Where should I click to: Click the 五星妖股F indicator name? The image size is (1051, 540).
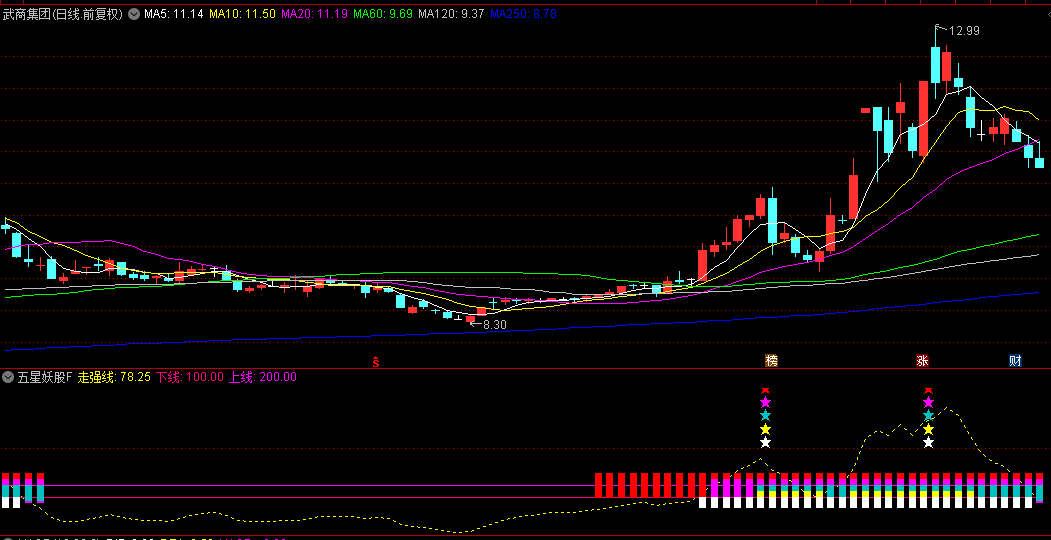point(44,377)
